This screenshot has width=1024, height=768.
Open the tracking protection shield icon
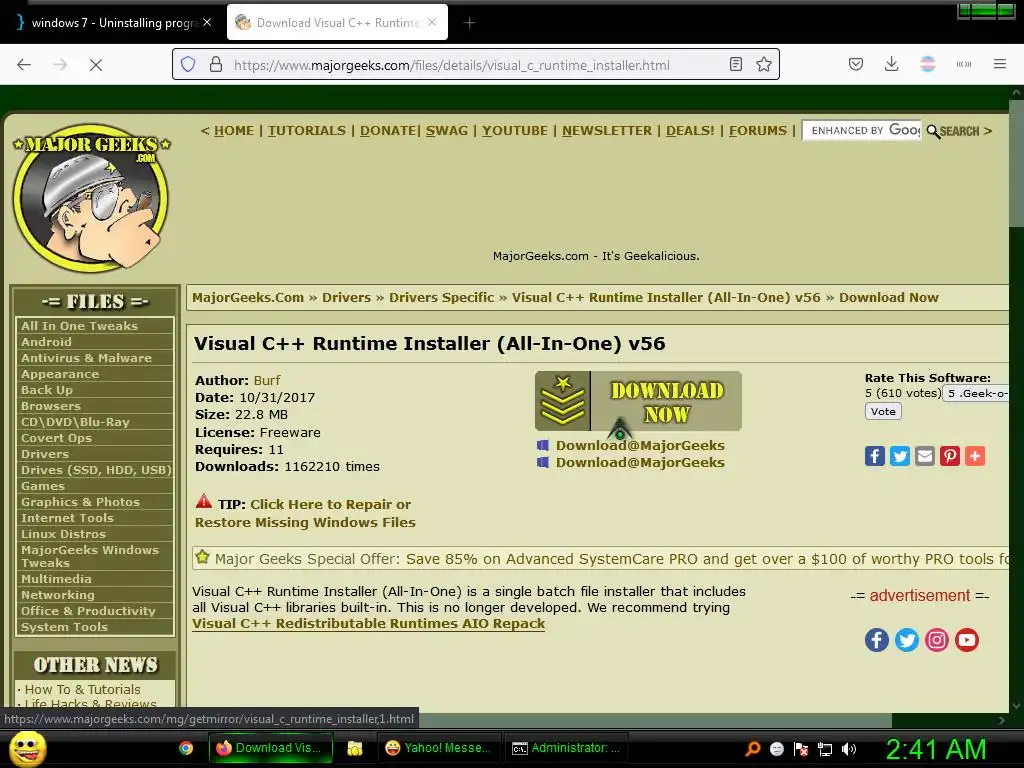point(188,65)
